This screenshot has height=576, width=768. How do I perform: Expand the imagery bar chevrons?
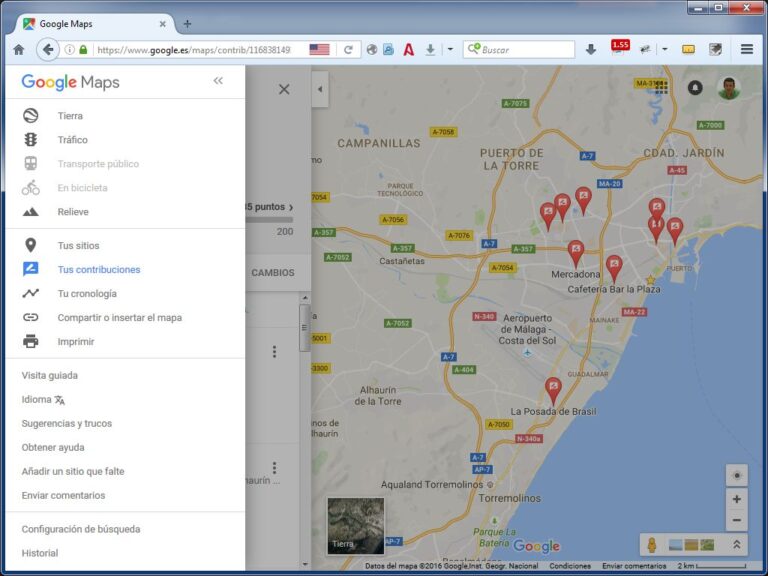point(736,544)
